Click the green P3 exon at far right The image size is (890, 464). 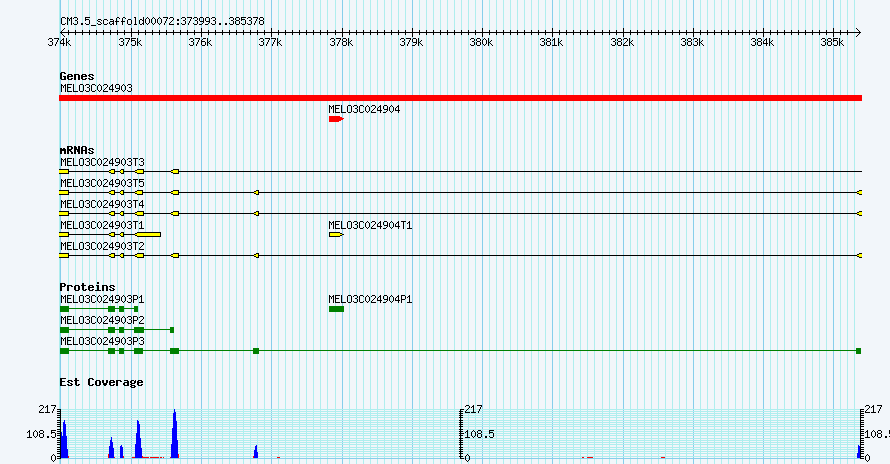point(859,351)
